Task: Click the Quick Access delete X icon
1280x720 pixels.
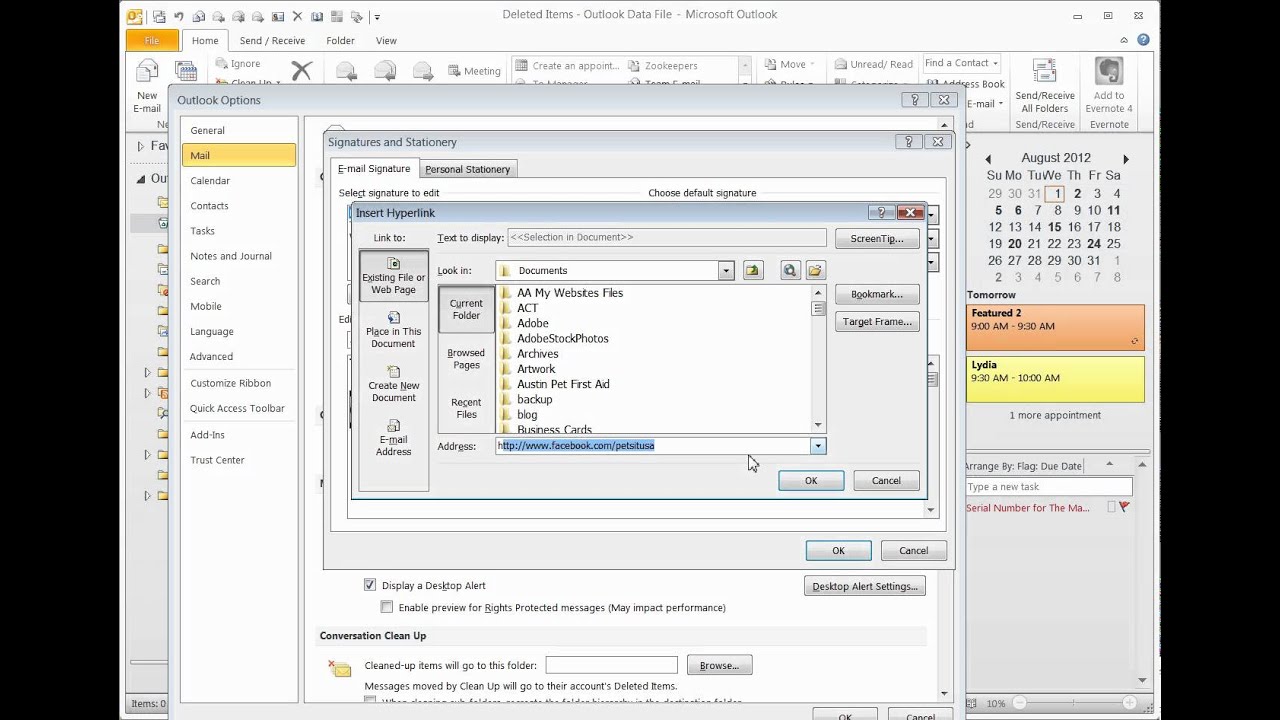Action: click(x=297, y=17)
